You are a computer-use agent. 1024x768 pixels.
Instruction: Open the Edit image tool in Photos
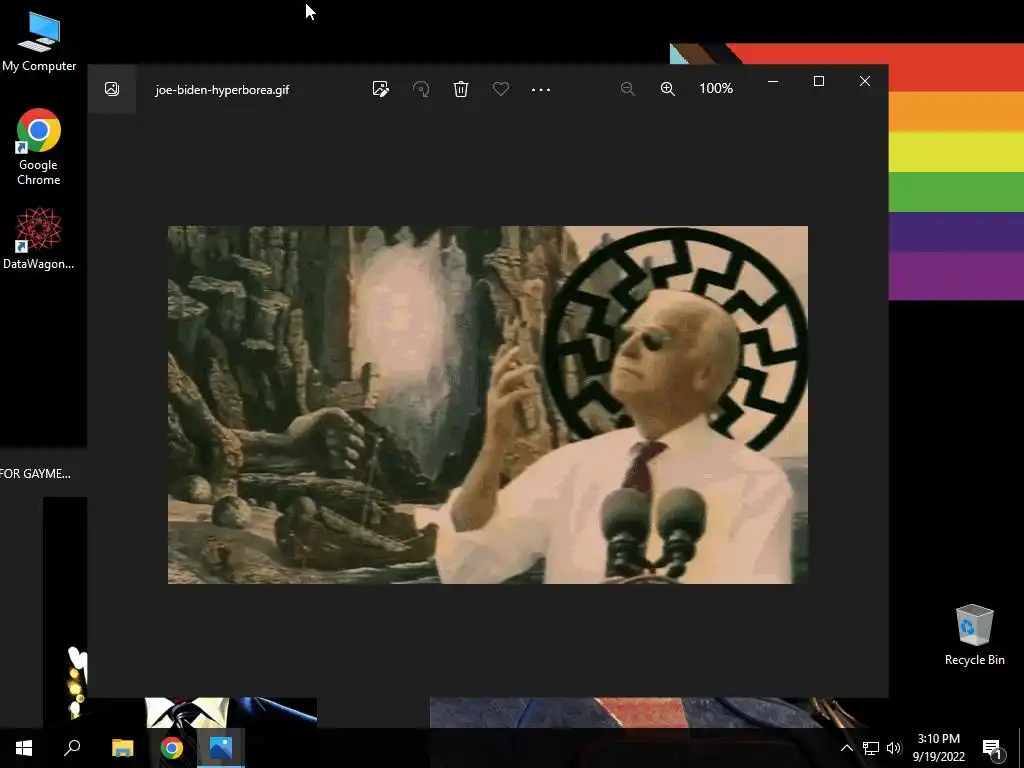pos(381,89)
